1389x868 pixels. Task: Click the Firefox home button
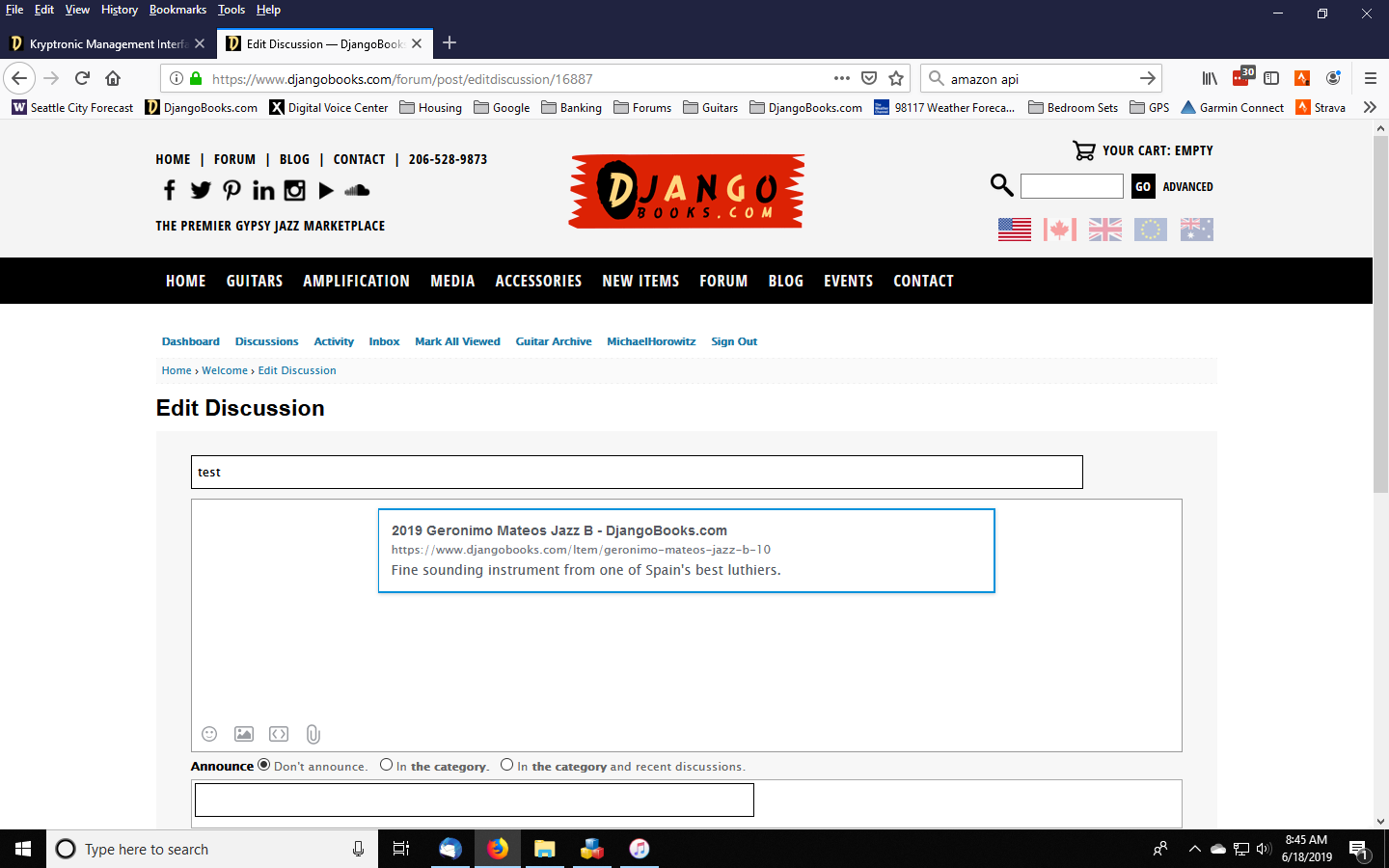[113, 78]
